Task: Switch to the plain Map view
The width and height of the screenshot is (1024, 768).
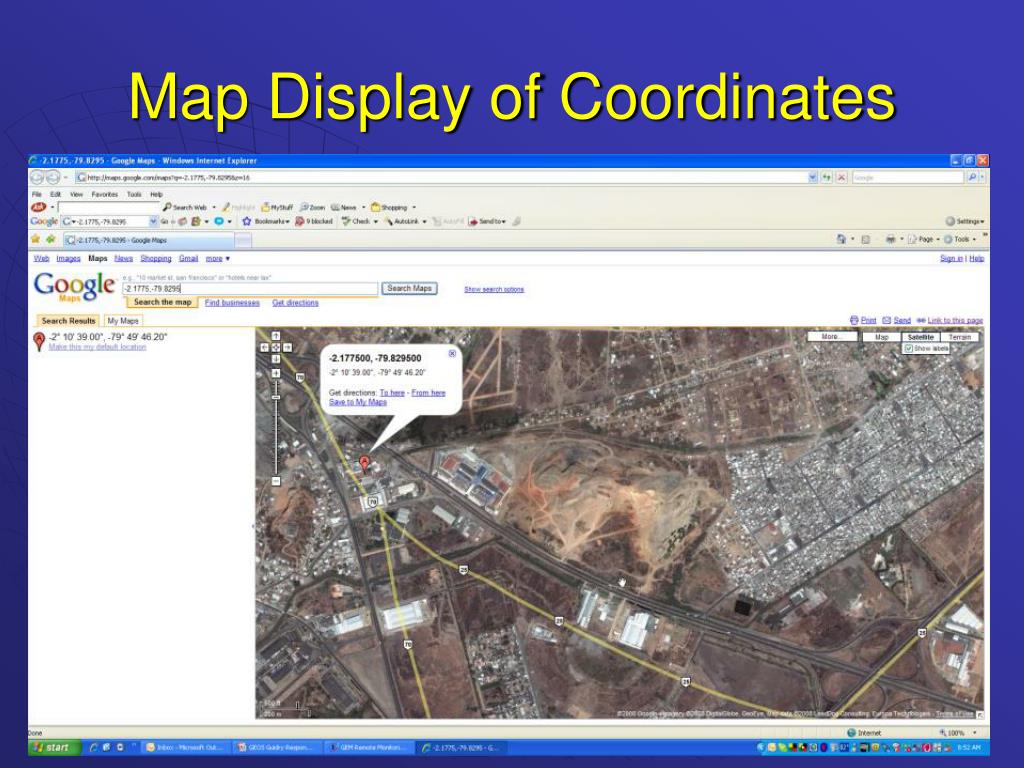Action: pyautogui.click(x=881, y=337)
